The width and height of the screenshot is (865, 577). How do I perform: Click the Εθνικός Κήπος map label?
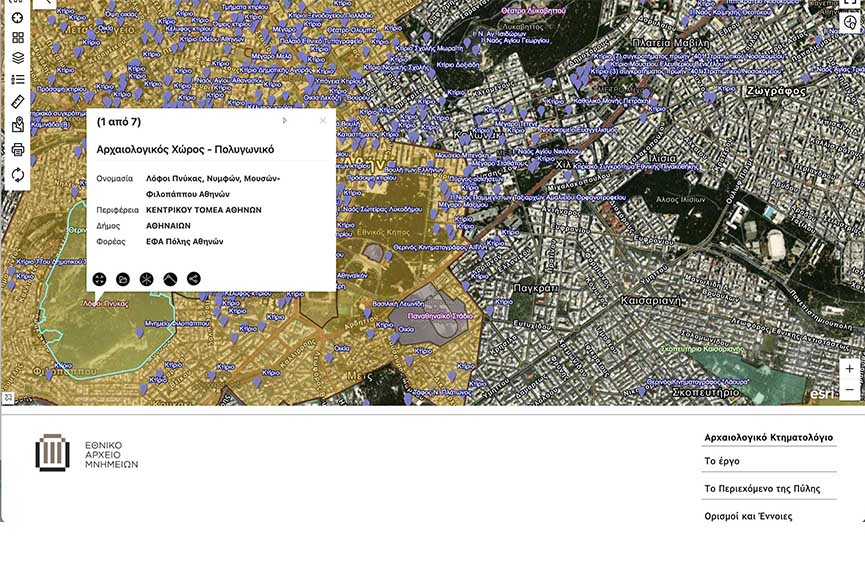tap(383, 232)
